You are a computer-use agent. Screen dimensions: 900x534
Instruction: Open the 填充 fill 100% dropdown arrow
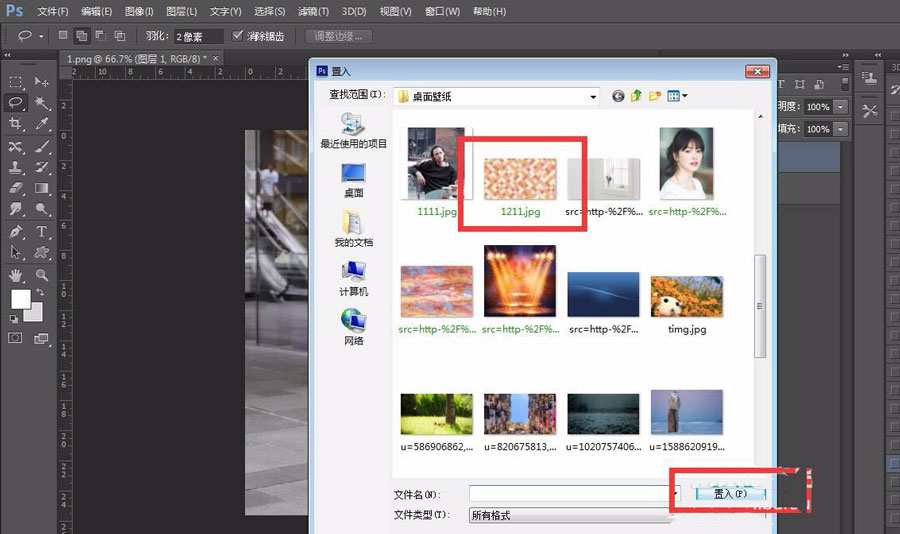[840, 129]
